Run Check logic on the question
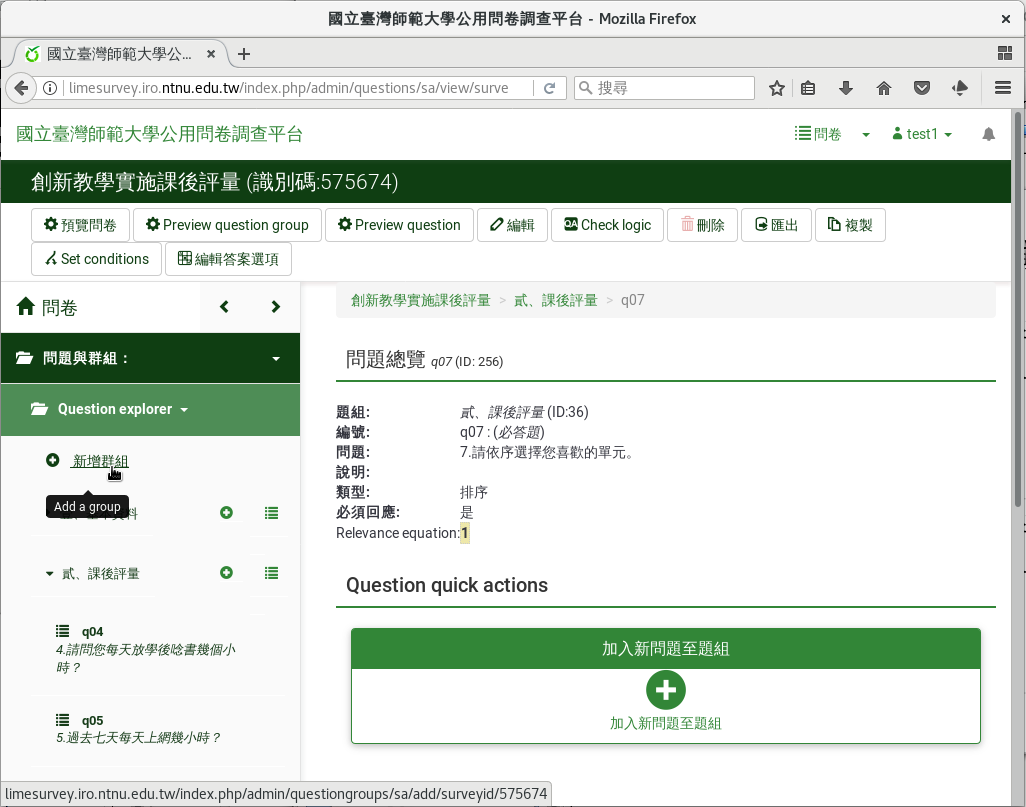 pos(607,225)
